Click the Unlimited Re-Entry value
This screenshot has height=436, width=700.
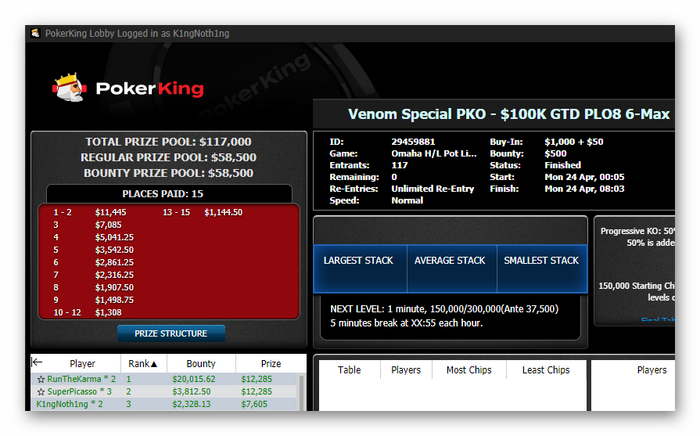[x=433, y=189]
